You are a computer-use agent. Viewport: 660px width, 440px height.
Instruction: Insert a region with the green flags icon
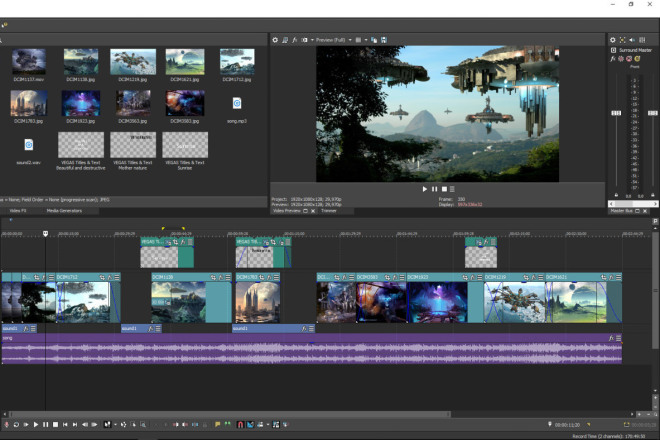228,424
